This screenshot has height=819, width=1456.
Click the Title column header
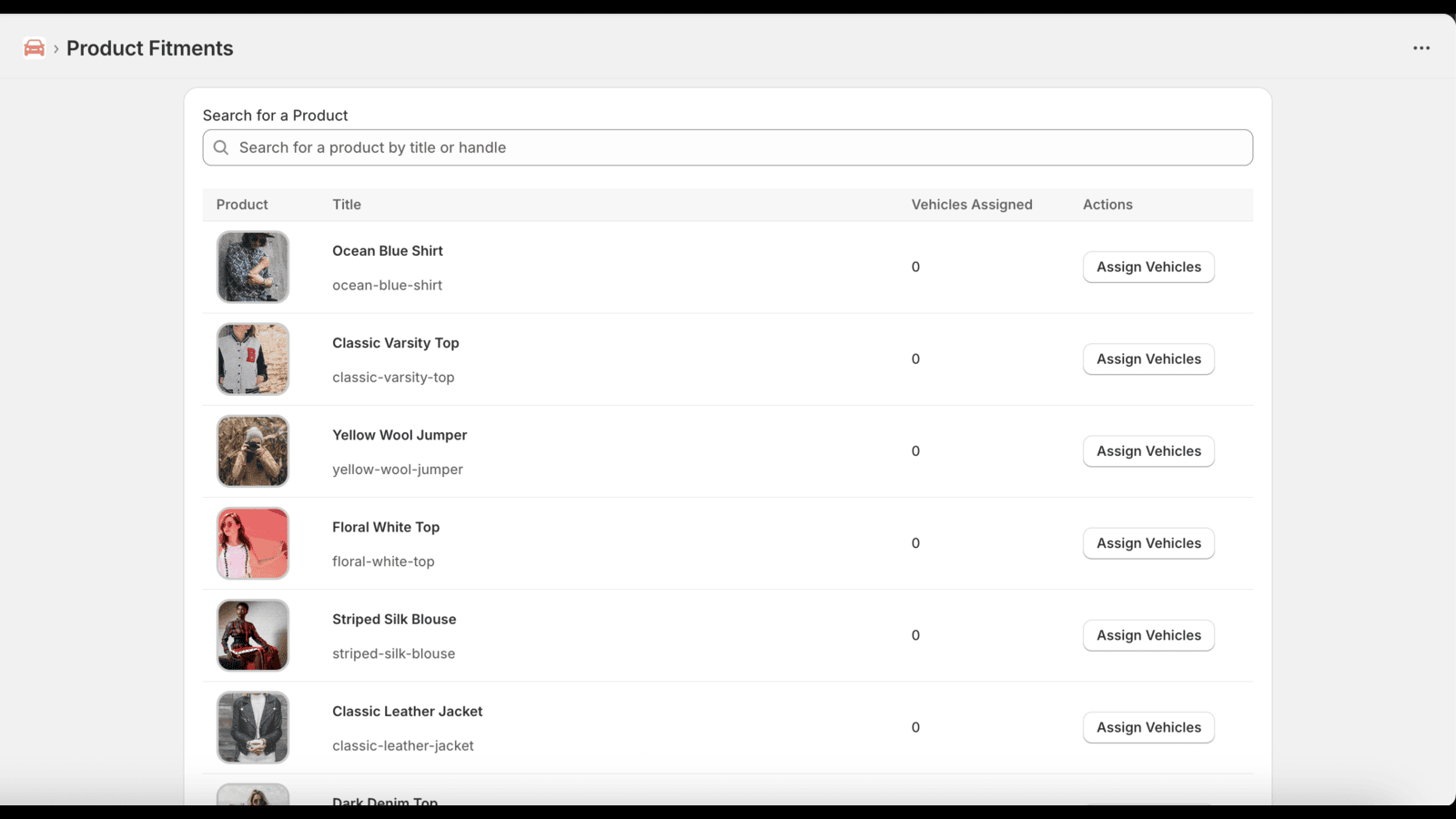pos(347,205)
